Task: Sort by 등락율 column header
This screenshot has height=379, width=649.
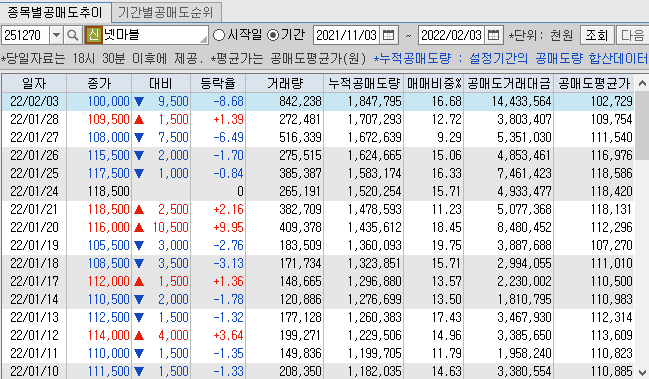Action: (x=218, y=84)
